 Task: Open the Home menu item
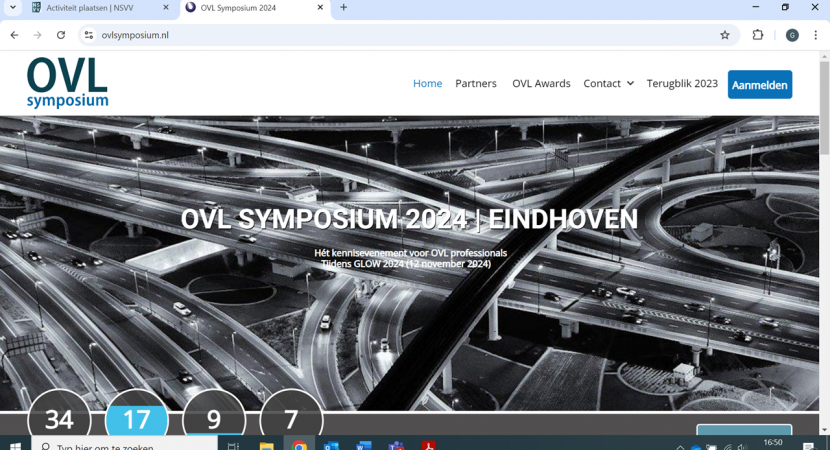tap(427, 84)
